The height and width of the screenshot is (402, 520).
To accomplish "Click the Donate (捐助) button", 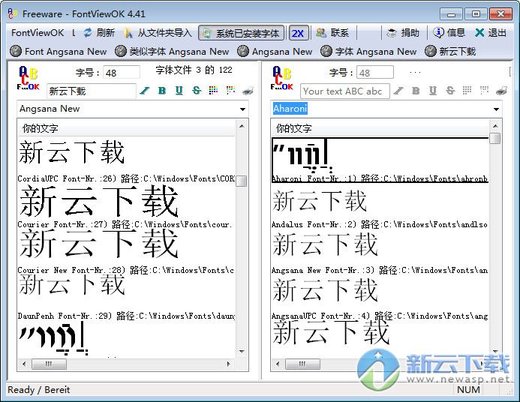I will pyautogui.click(x=403, y=33).
